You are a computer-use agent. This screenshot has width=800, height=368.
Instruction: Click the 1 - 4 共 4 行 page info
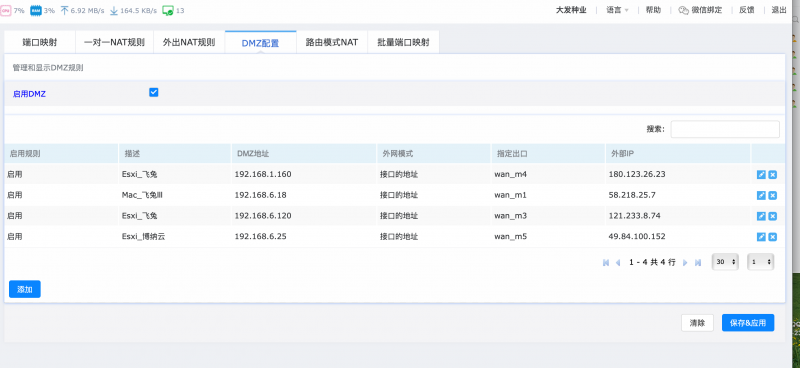click(652, 262)
